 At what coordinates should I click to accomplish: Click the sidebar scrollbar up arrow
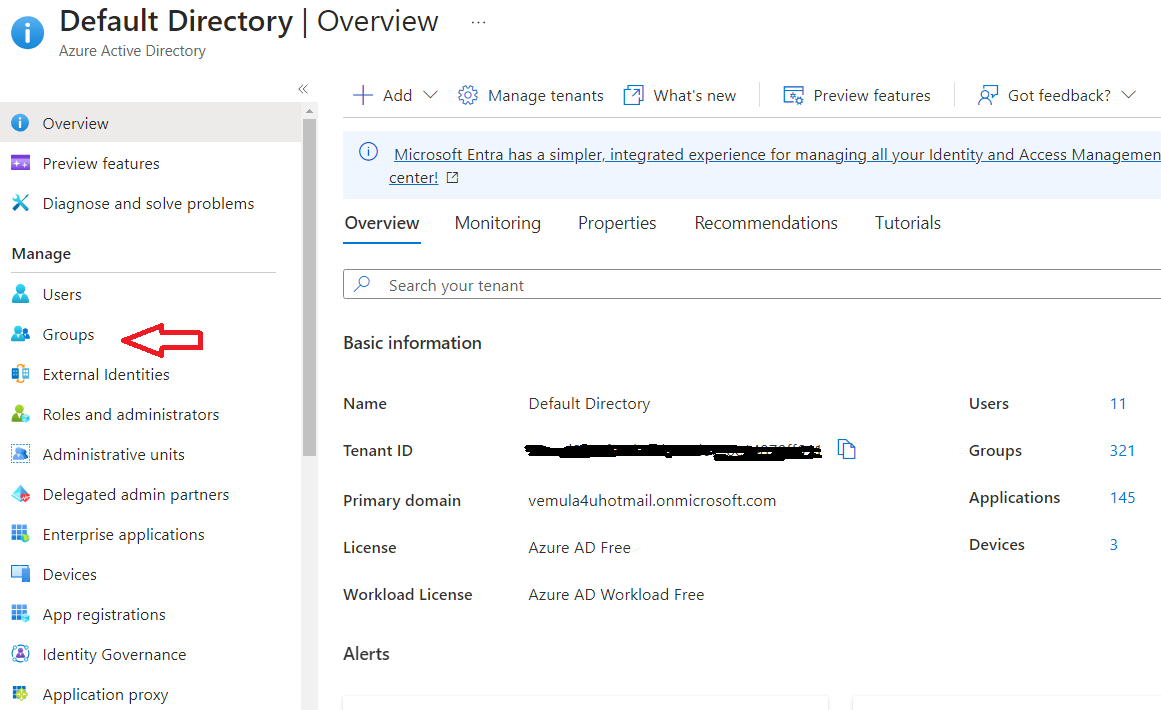coord(309,111)
